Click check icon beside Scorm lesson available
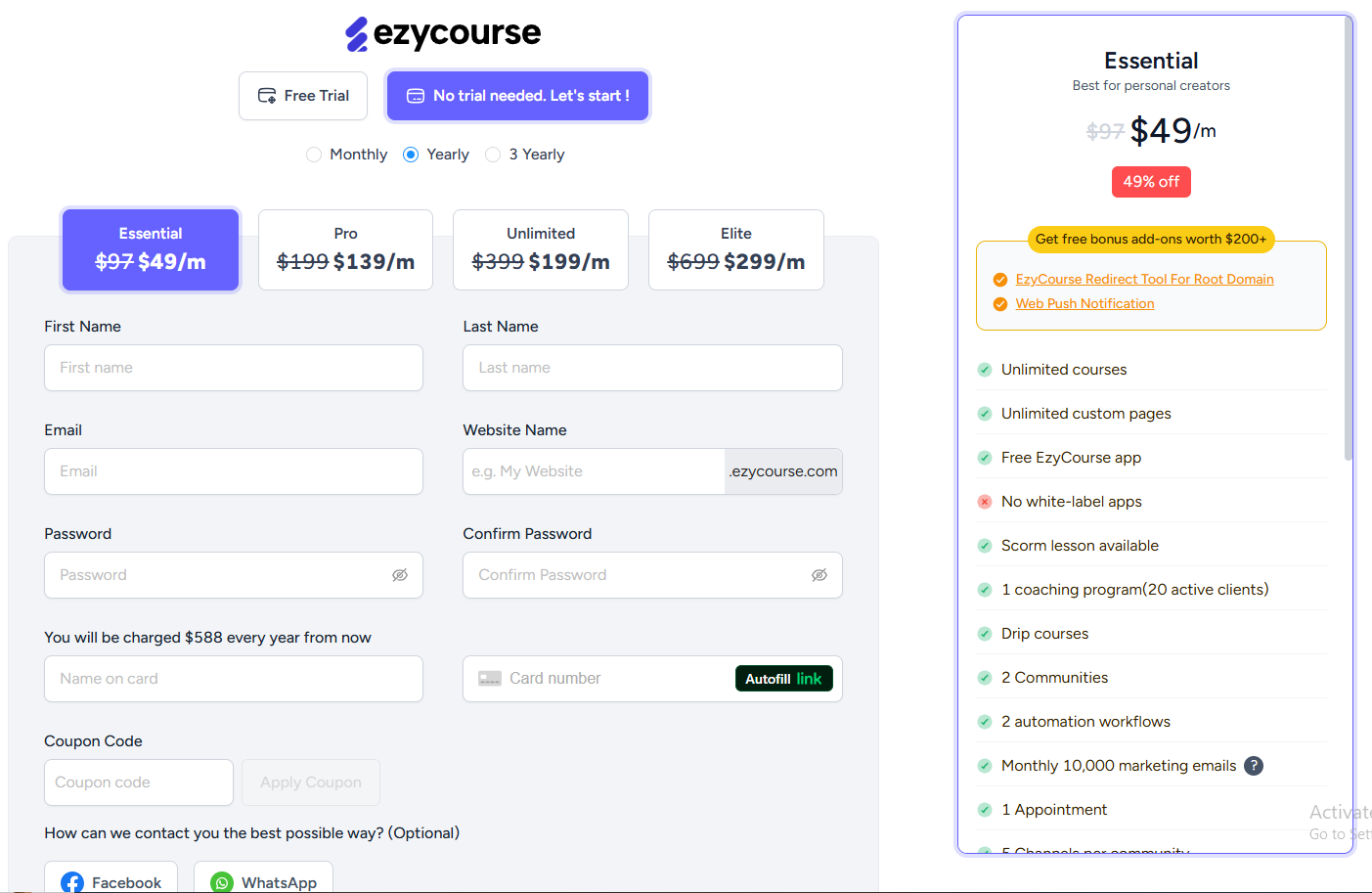Viewport: 1372px width, 893px height. click(985, 546)
